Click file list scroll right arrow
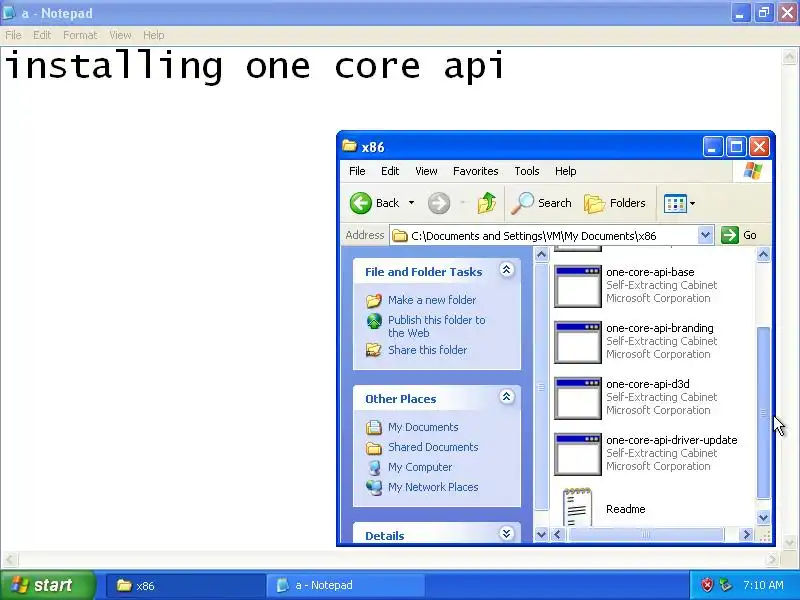 pyautogui.click(x=746, y=534)
